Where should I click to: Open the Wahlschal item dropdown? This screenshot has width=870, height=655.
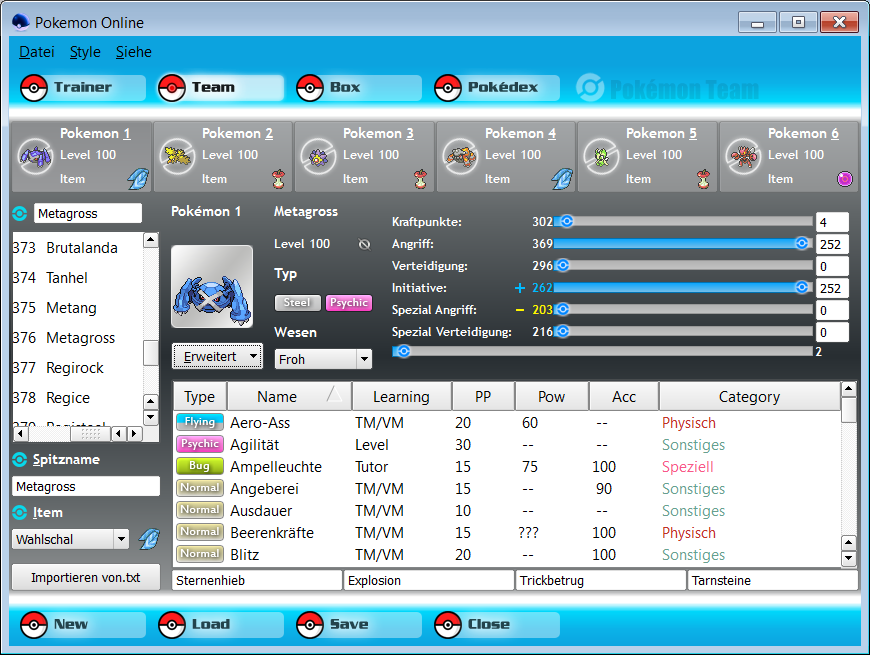[x=71, y=539]
